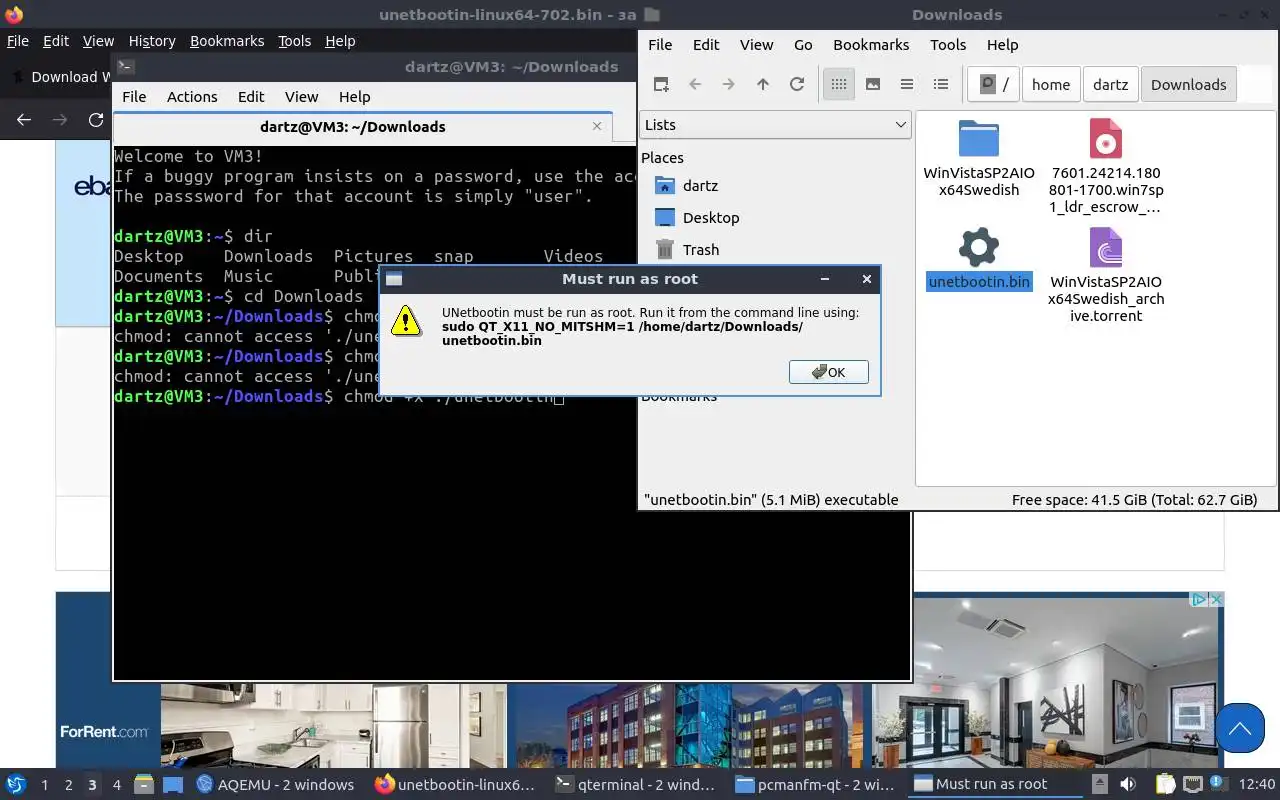Click the new tab icon in file manager
The height and width of the screenshot is (800, 1280).
(x=661, y=85)
